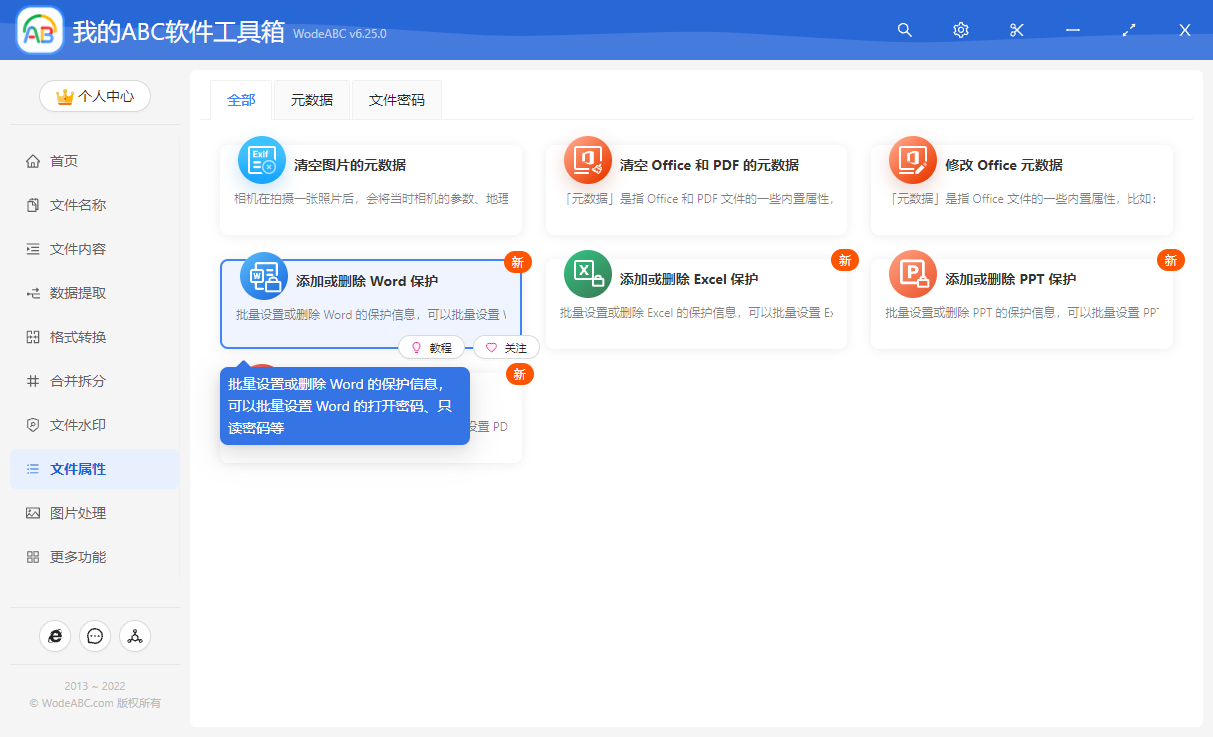Open the feedback chat bubble icon
The image size is (1213, 737).
tap(95, 636)
